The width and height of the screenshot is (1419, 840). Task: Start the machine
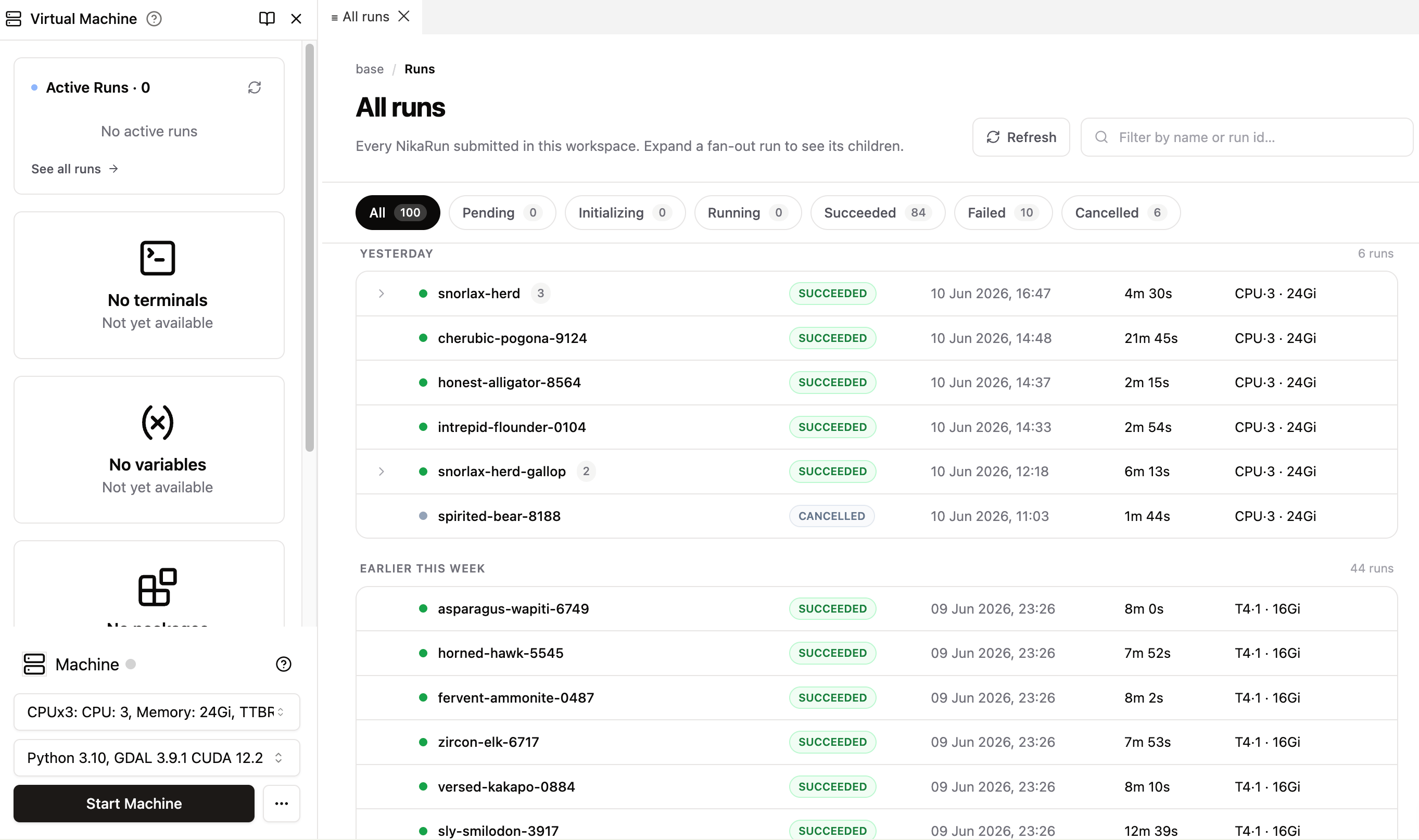click(134, 803)
